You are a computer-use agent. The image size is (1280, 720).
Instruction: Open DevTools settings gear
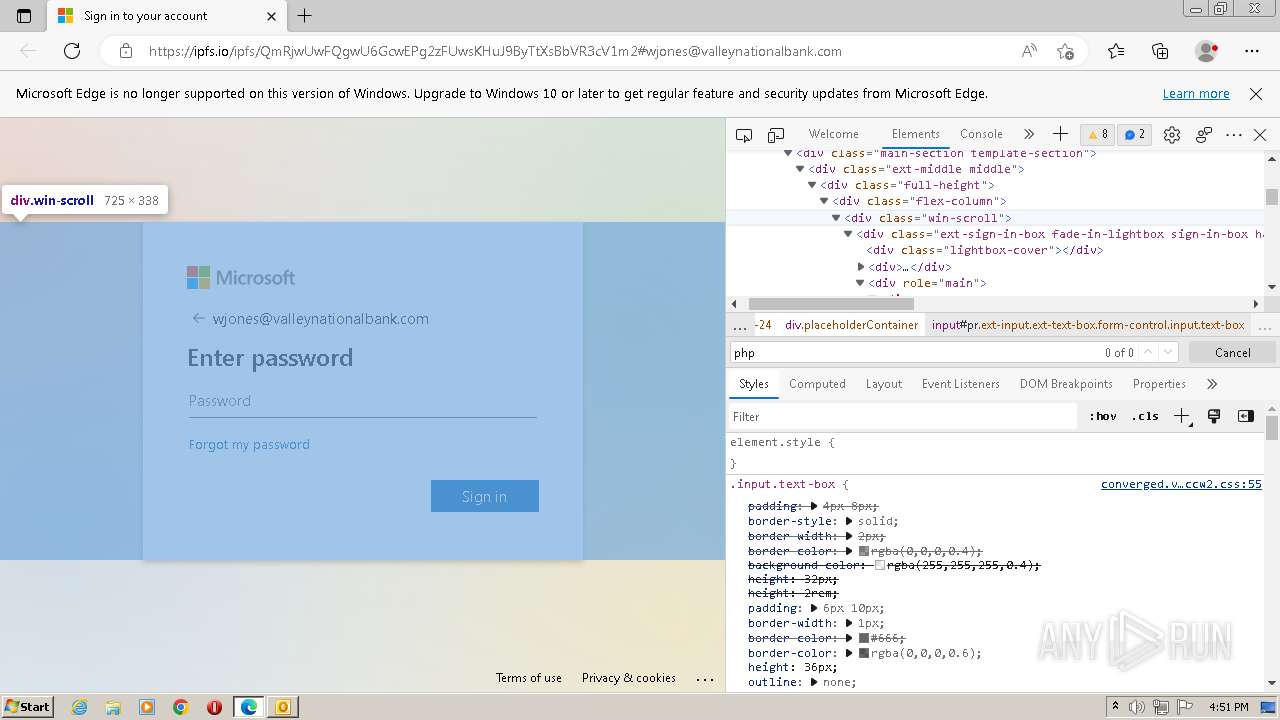click(x=1172, y=135)
